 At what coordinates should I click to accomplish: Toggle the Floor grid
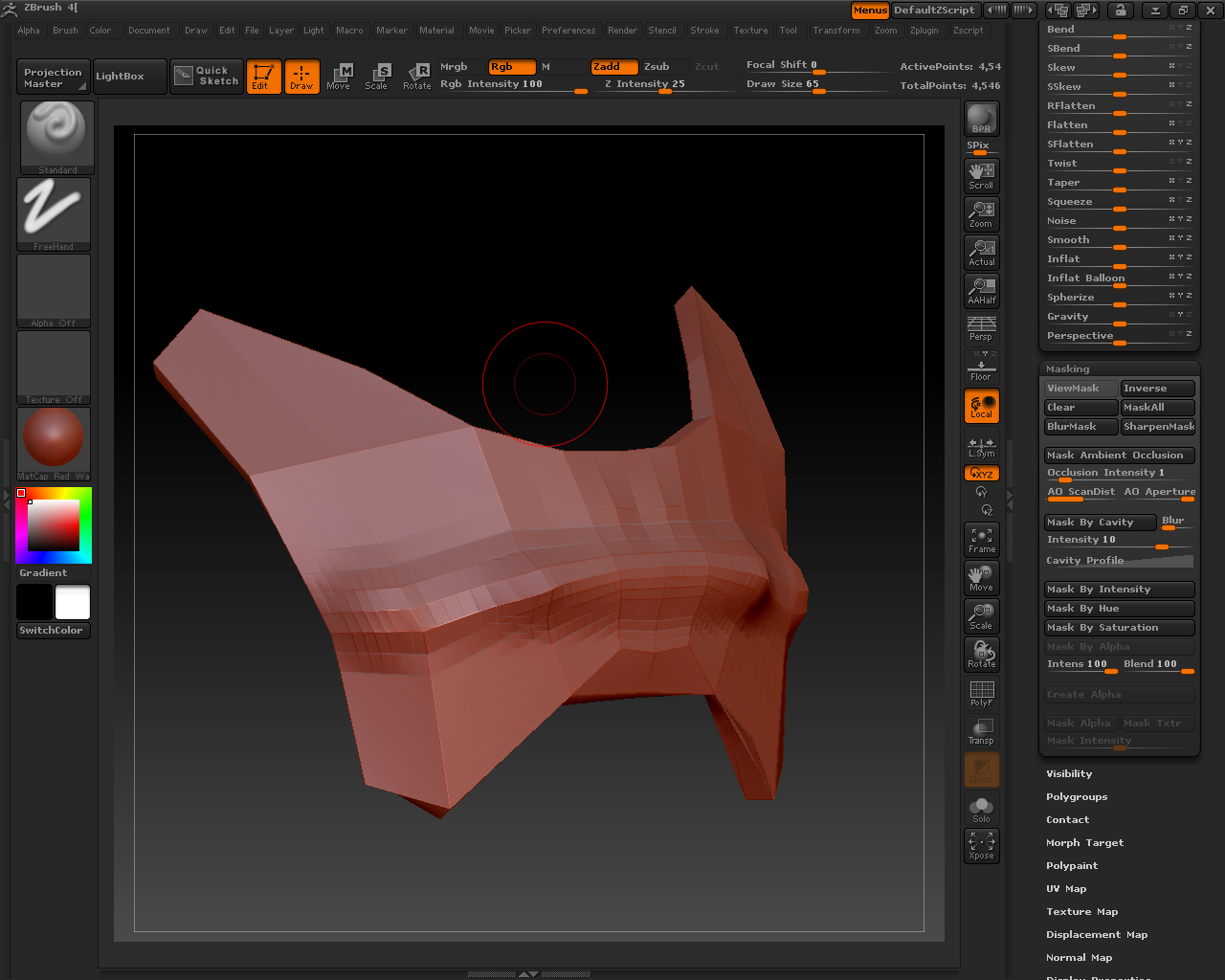tap(981, 367)
